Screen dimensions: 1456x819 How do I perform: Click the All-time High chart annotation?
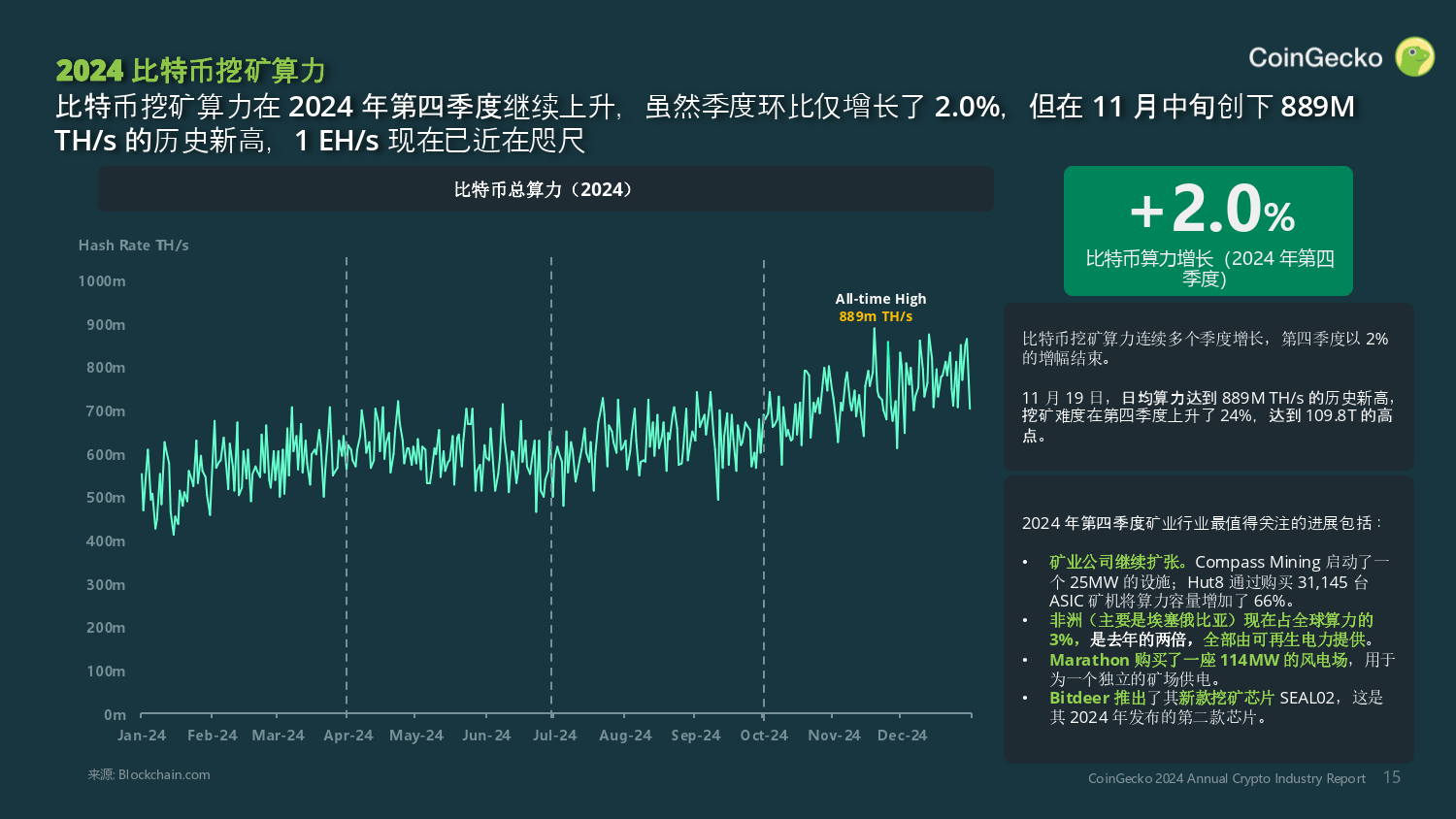880,299
